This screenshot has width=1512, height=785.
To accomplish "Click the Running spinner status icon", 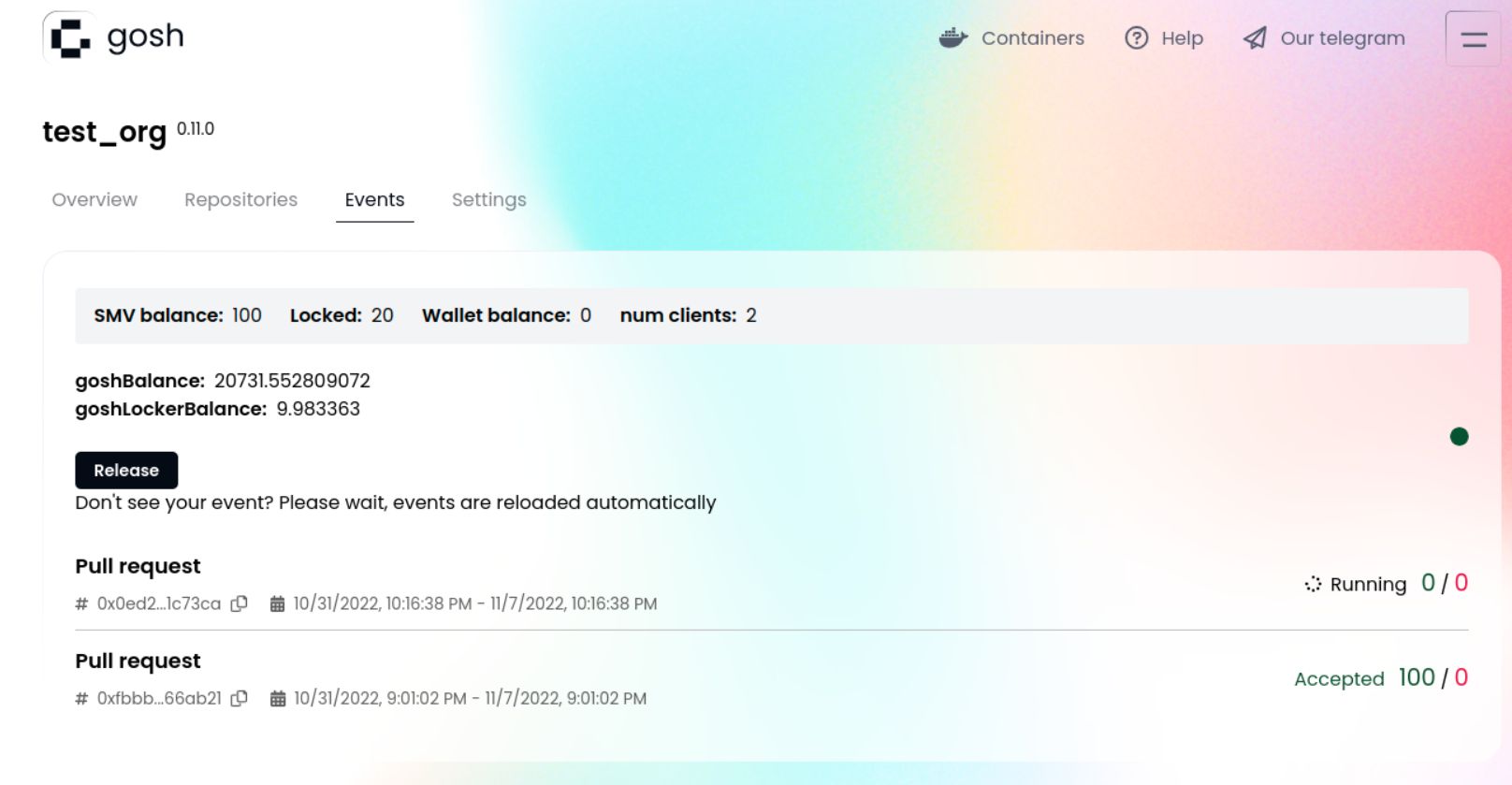I will point(1313,584).
